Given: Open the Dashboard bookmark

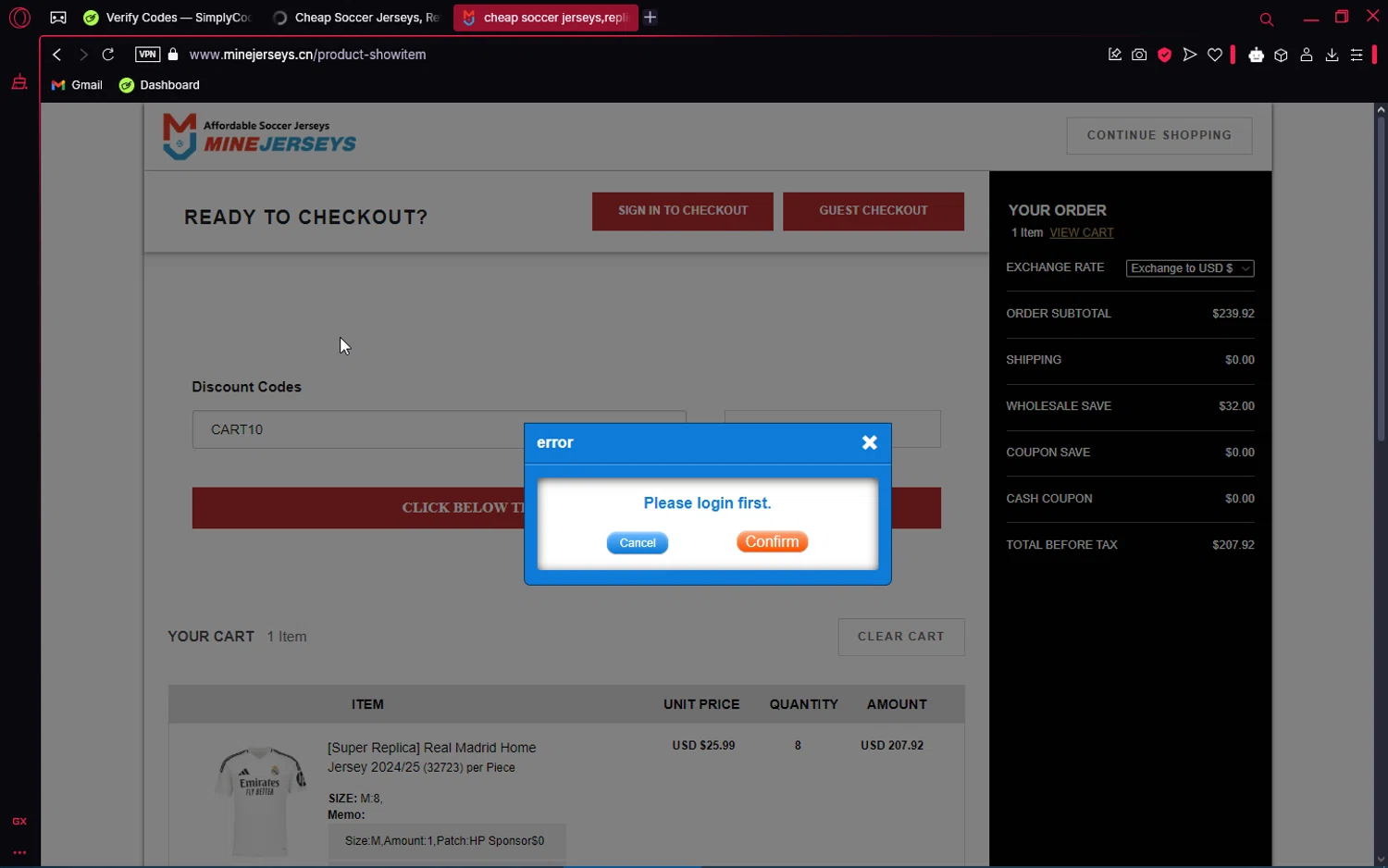Looking at the screenshot, I should pyautogui.click(x=159, y=85).
